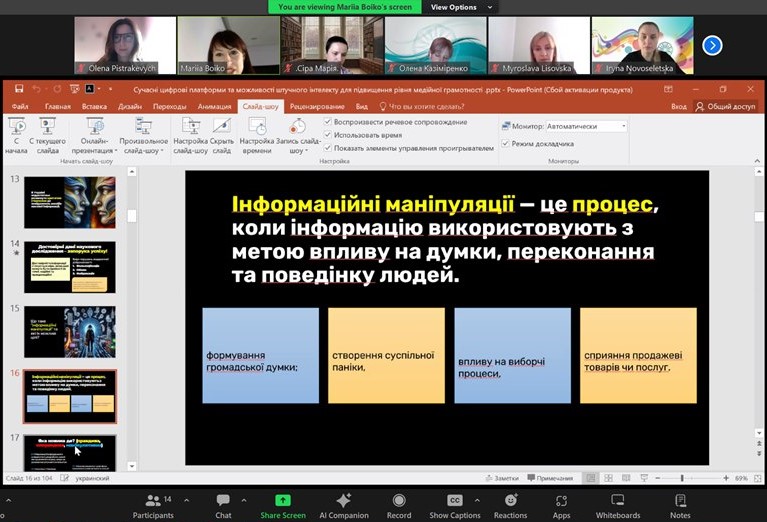Open Zoom 'View Options' dropdown
The height and width of the screenshot is (522, 767).
pos(454,7)
